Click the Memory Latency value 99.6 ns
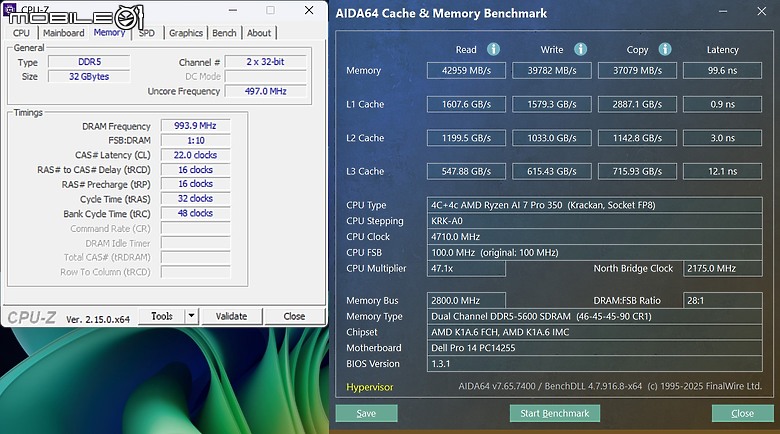 [722, 71]
